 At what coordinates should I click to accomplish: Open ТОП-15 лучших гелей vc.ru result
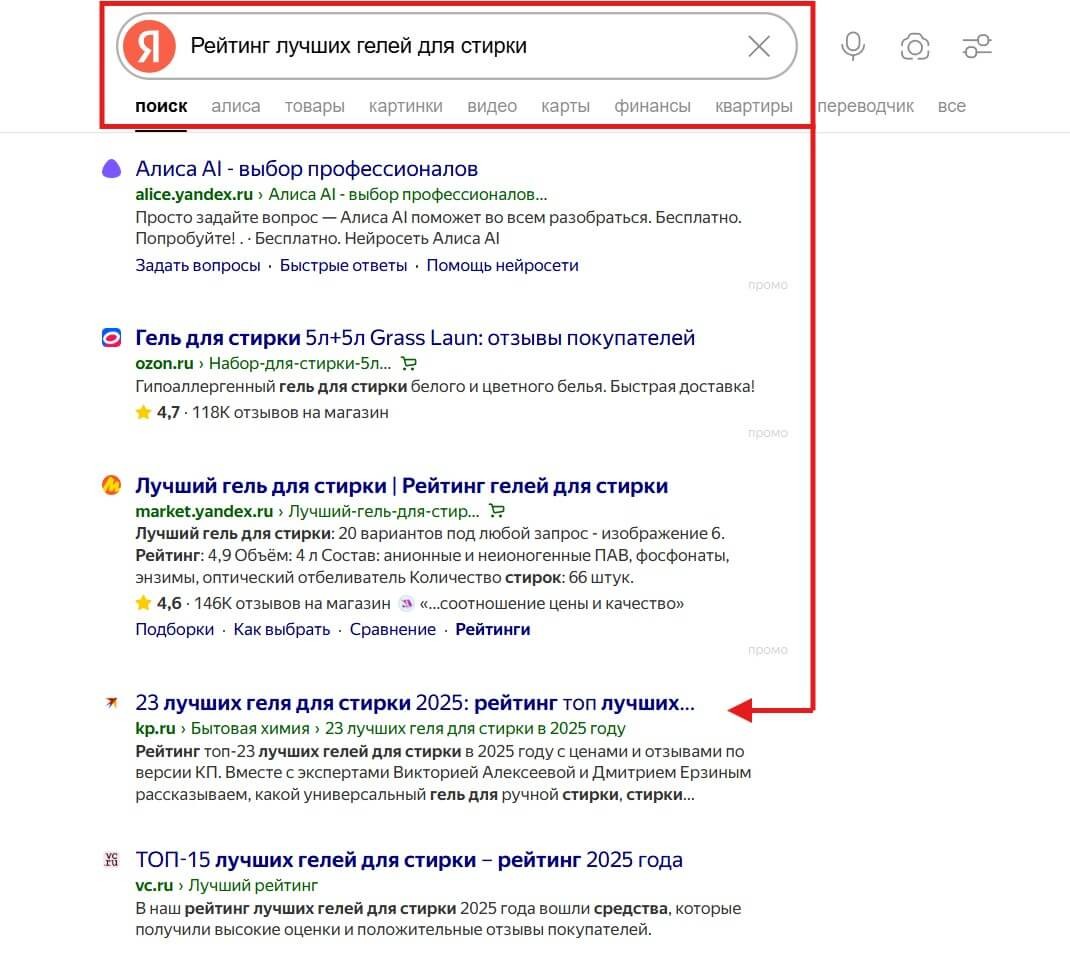(x=408, y=860)
